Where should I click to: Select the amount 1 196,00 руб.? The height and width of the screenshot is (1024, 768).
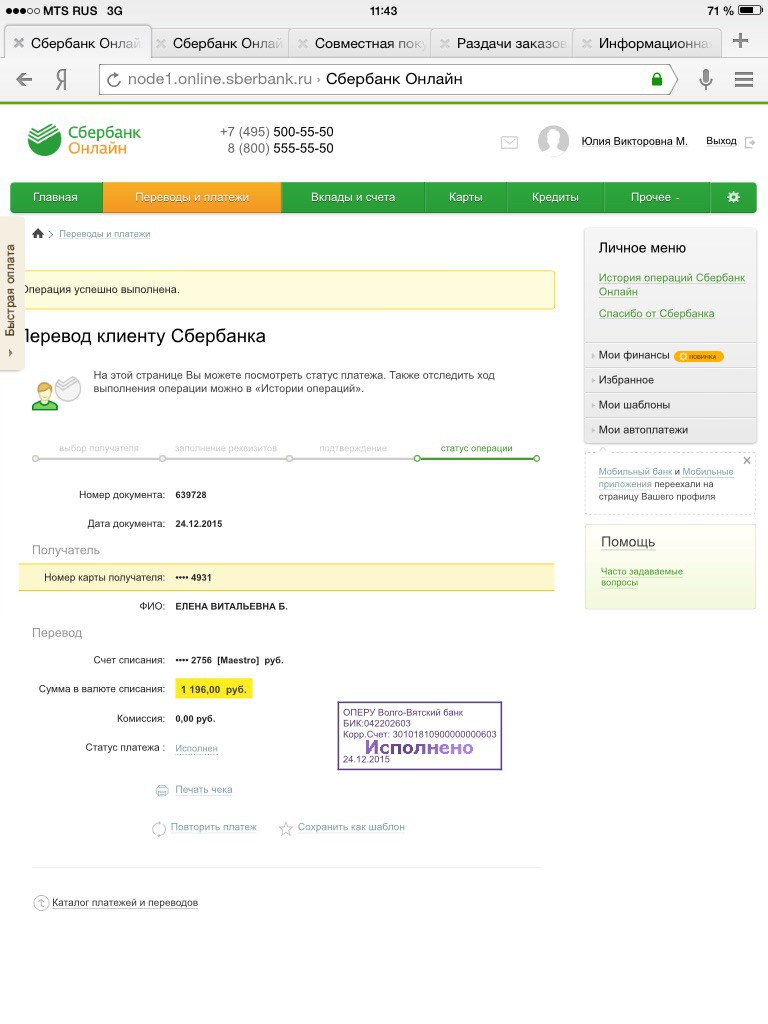click(214, 689)
